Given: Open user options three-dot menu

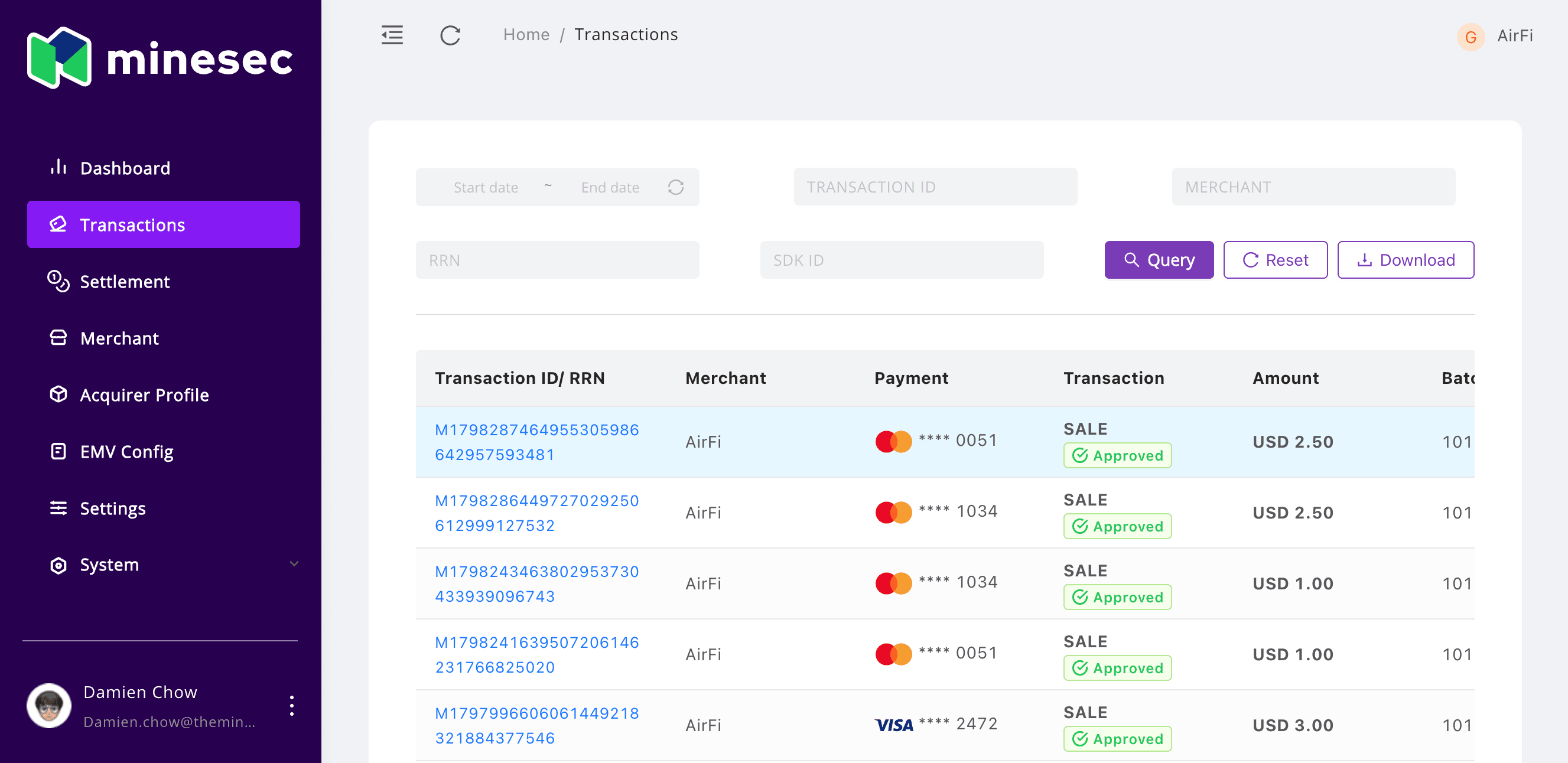Looking at the screenshot, I should [x=292, y=705].
